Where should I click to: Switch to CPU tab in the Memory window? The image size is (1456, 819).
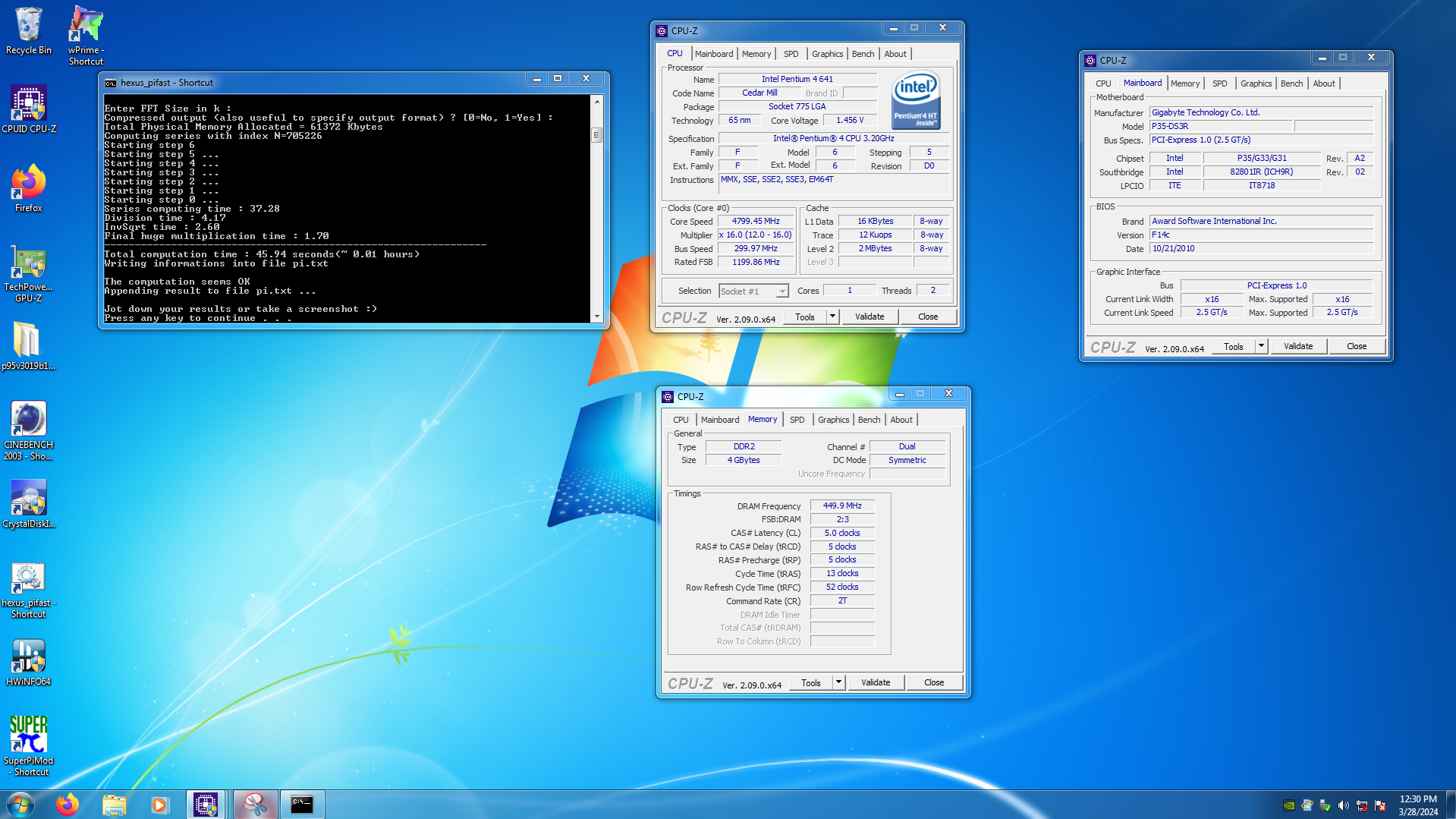pyautogui.click(x=681, y=420)
